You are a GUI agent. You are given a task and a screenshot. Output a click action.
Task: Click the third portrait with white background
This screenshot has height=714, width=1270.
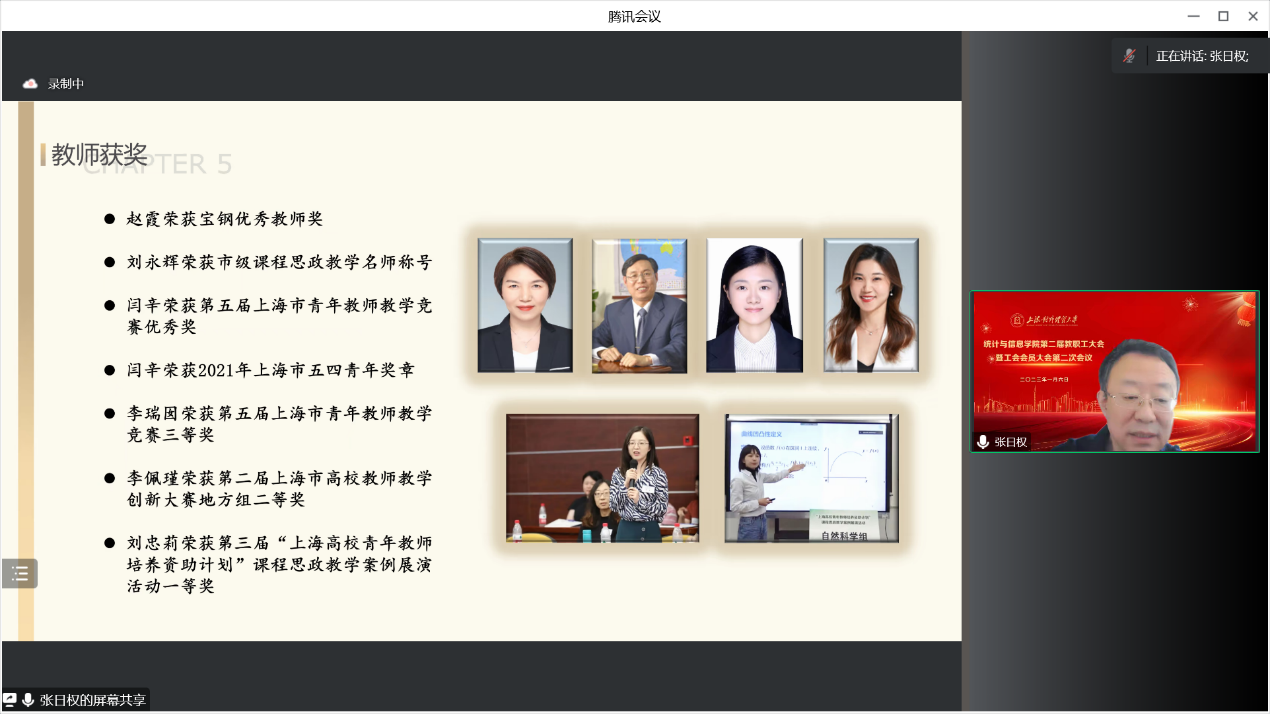pyautogui.click(x=754, y=305)
